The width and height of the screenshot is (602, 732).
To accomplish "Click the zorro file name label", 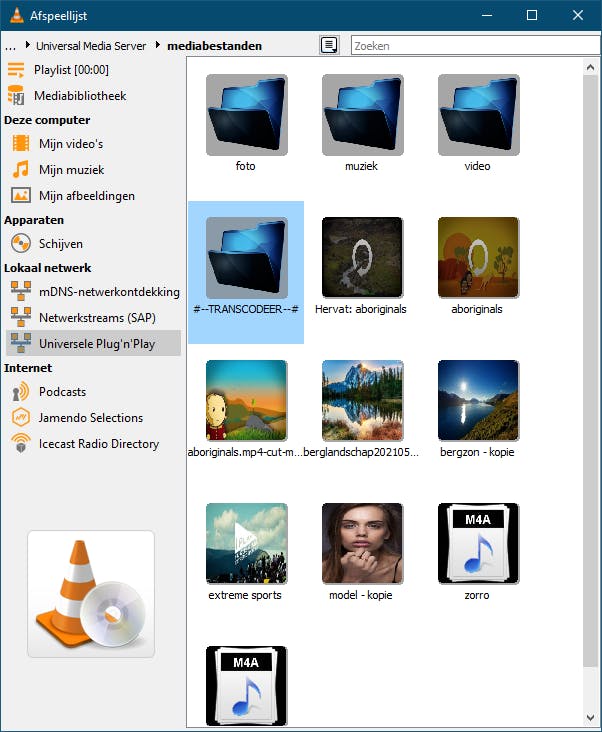I will tap(477, 595).
